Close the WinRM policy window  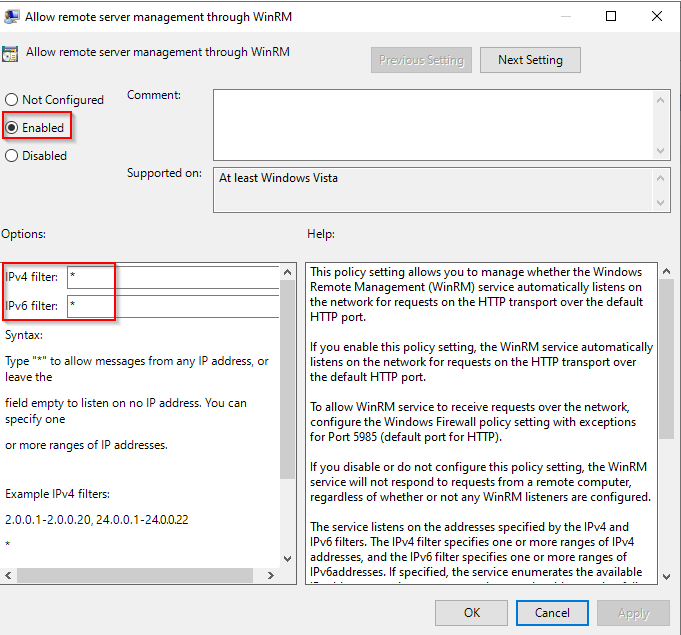[657, 16]
